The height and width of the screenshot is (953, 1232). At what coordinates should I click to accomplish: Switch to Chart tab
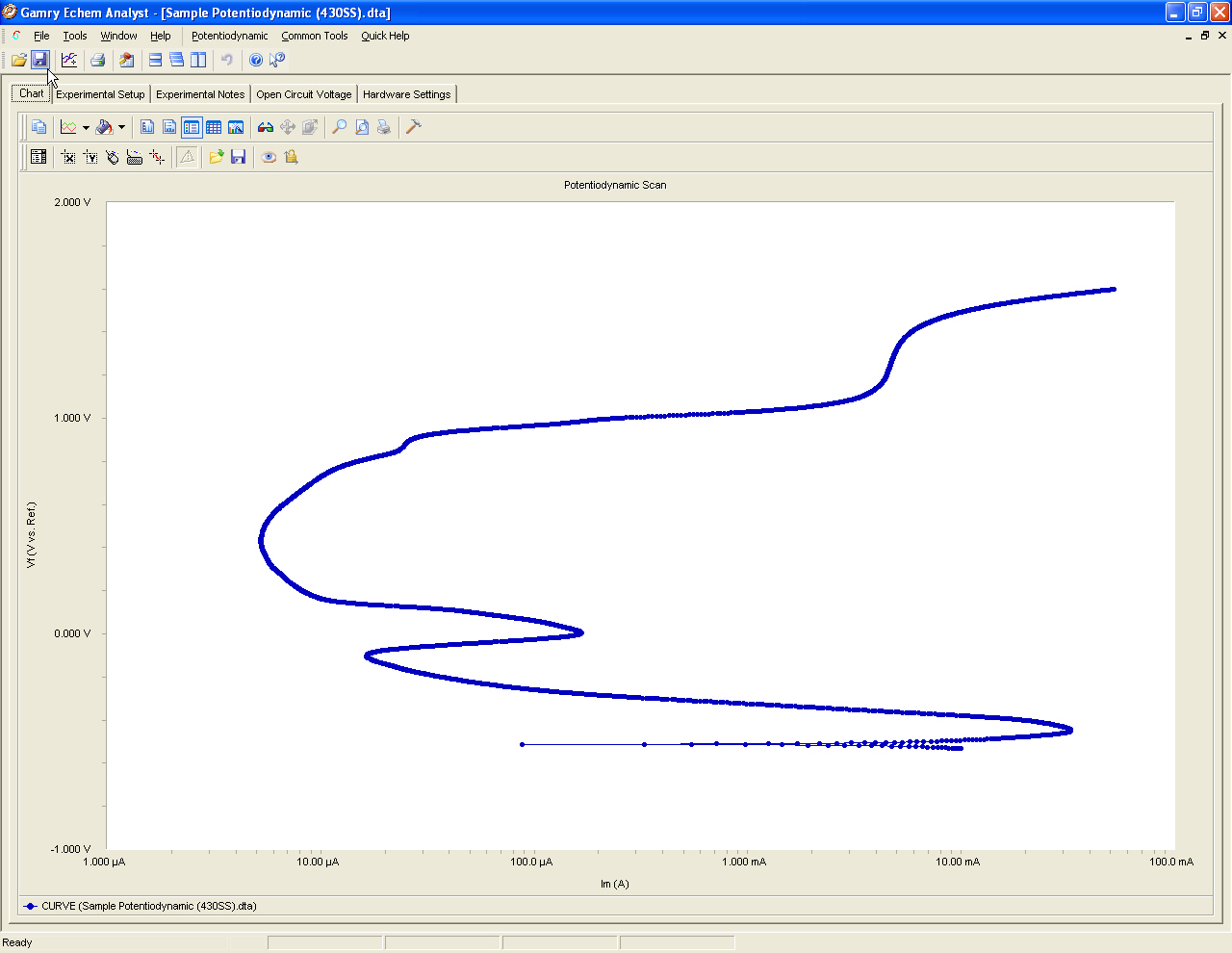click(31, 93)
